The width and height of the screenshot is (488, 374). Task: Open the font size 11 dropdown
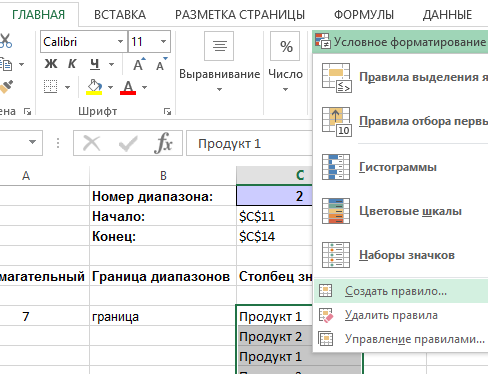[x=163, y=42]
